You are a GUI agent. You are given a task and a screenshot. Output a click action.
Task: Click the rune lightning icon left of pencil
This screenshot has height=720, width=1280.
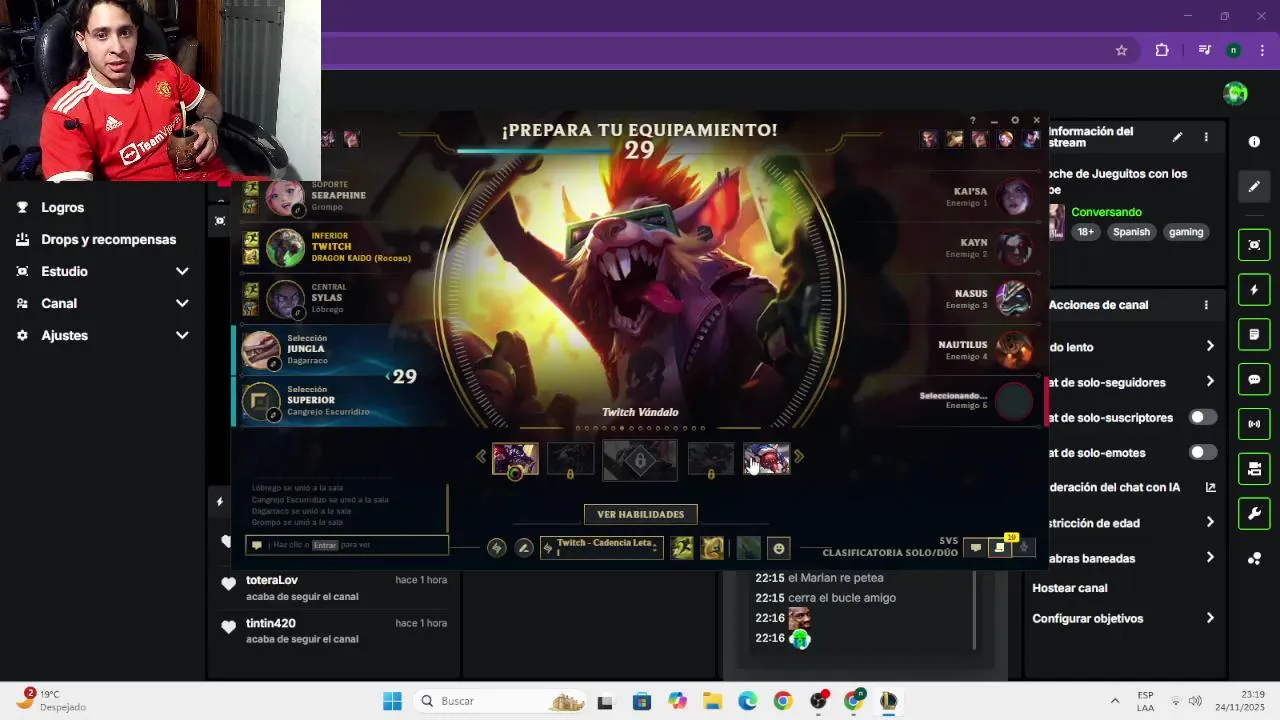click(x=497, y=548)
